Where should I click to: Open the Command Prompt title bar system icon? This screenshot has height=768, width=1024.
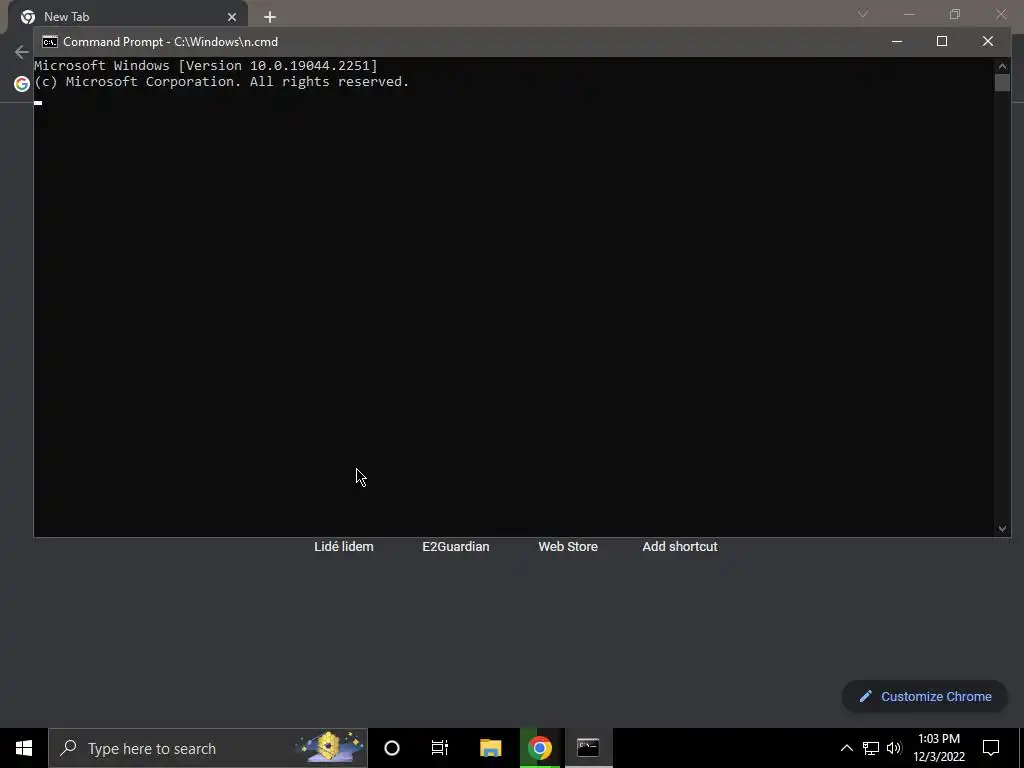[x=50, y=42]
